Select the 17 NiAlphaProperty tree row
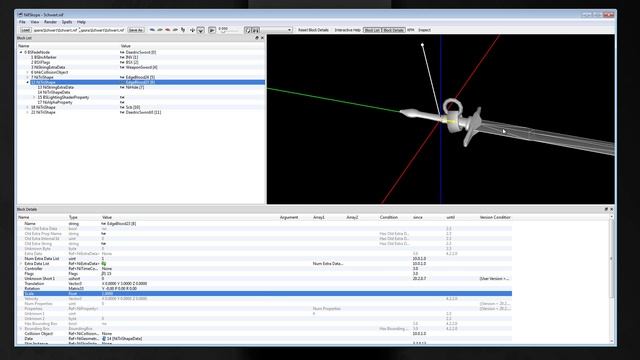This screenshot has width=640, height=360. (x=141, y=102)
